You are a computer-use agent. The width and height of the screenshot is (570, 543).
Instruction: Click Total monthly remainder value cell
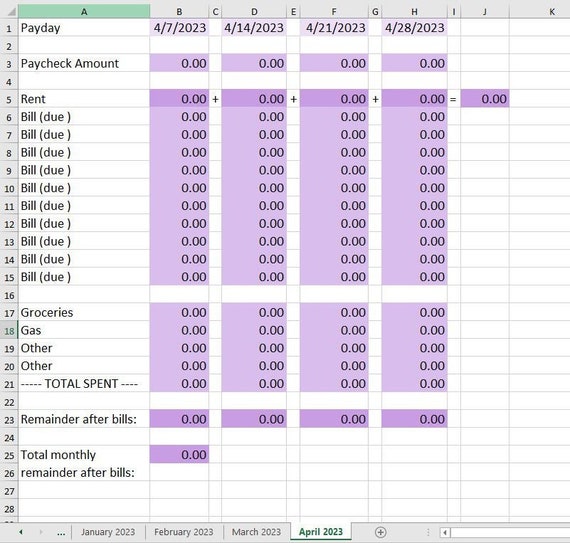tap(179, 455)
